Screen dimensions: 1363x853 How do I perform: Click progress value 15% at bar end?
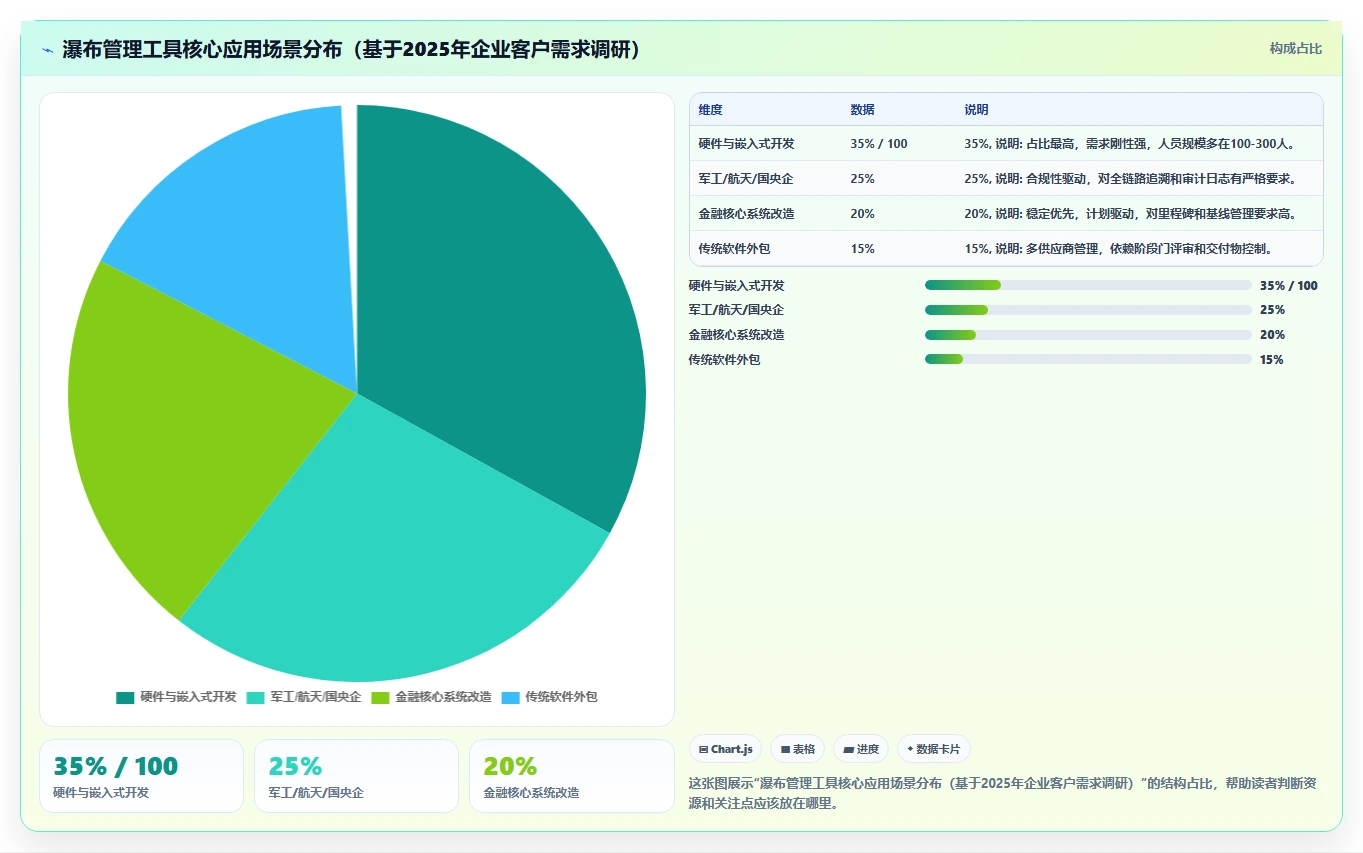[x=1272, y=360]
